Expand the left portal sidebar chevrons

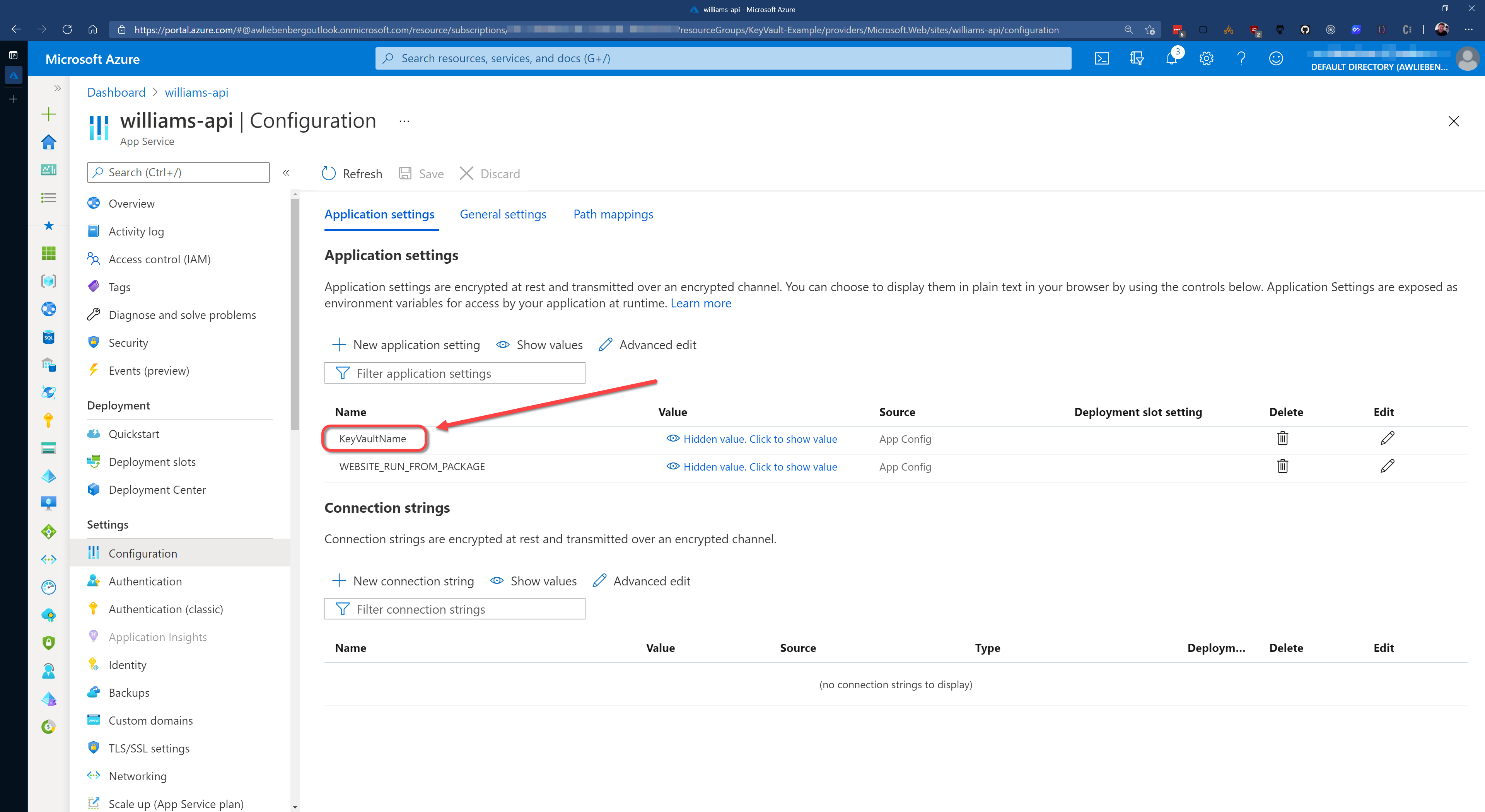tap(57, 88)
